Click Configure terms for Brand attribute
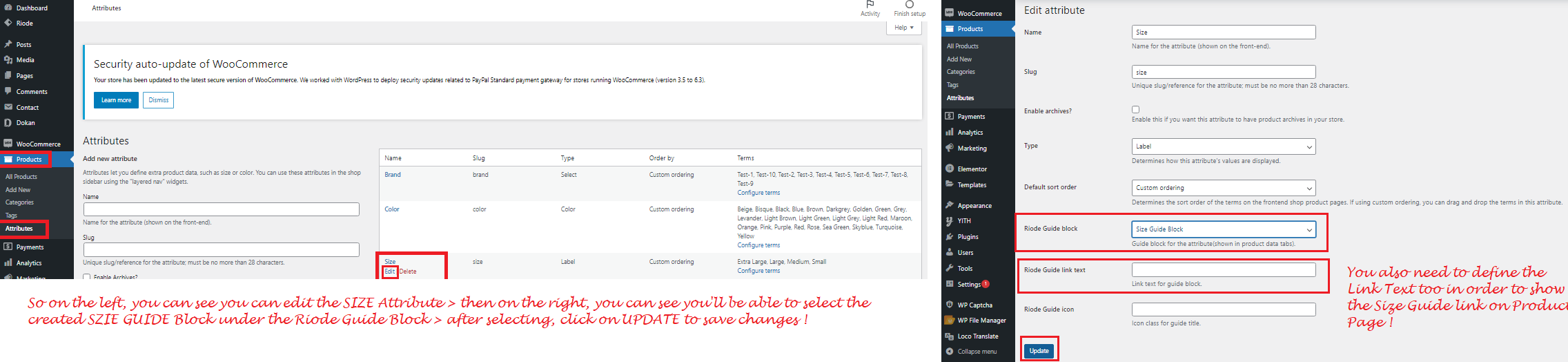The height and width of the screenshot is (362, 1568). click(x=758, y=193)
